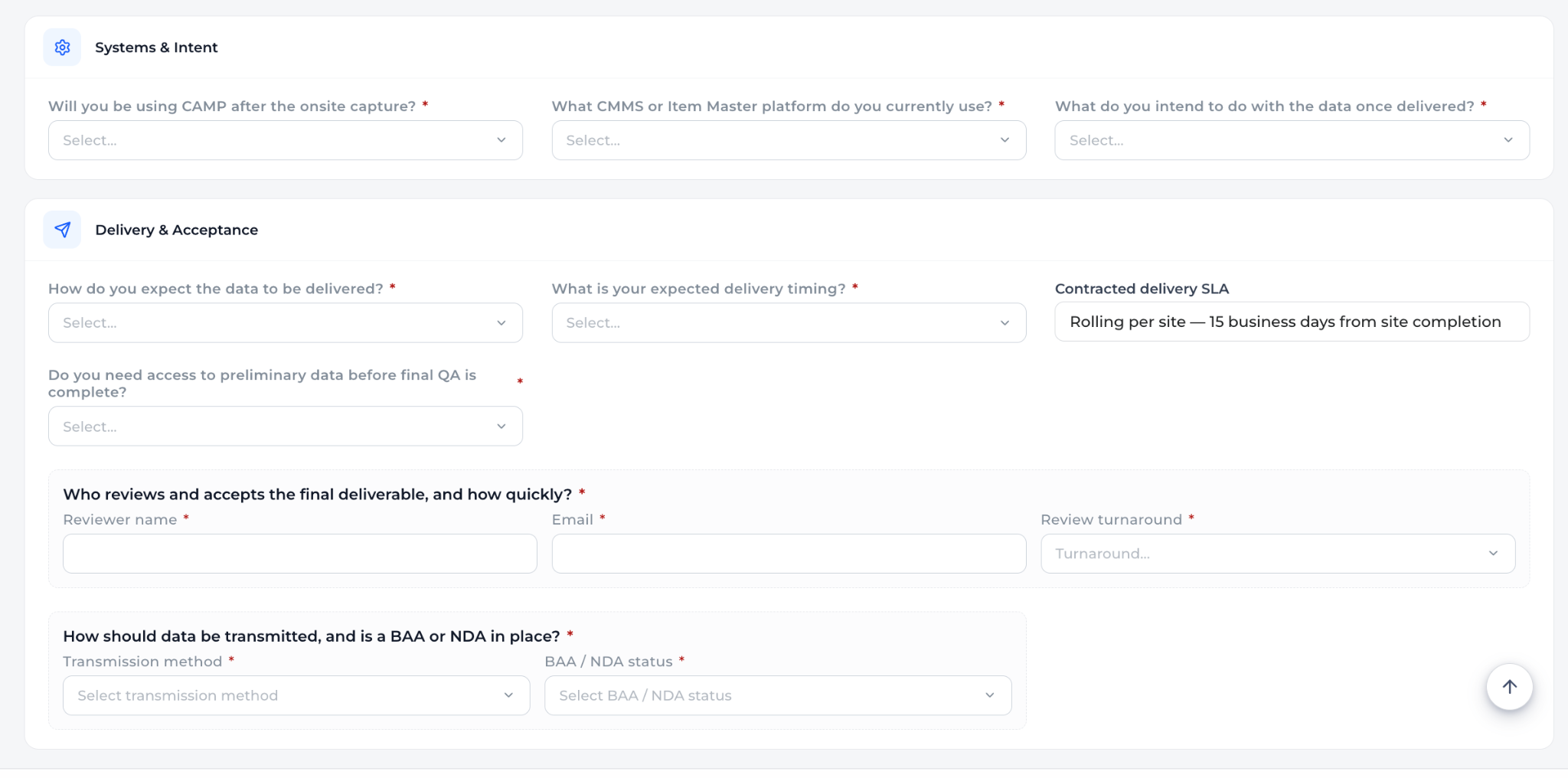
Task: Click the Delivery & Acceptance paper plane icon
Action: pyautogui.click(x=62, y=230)
